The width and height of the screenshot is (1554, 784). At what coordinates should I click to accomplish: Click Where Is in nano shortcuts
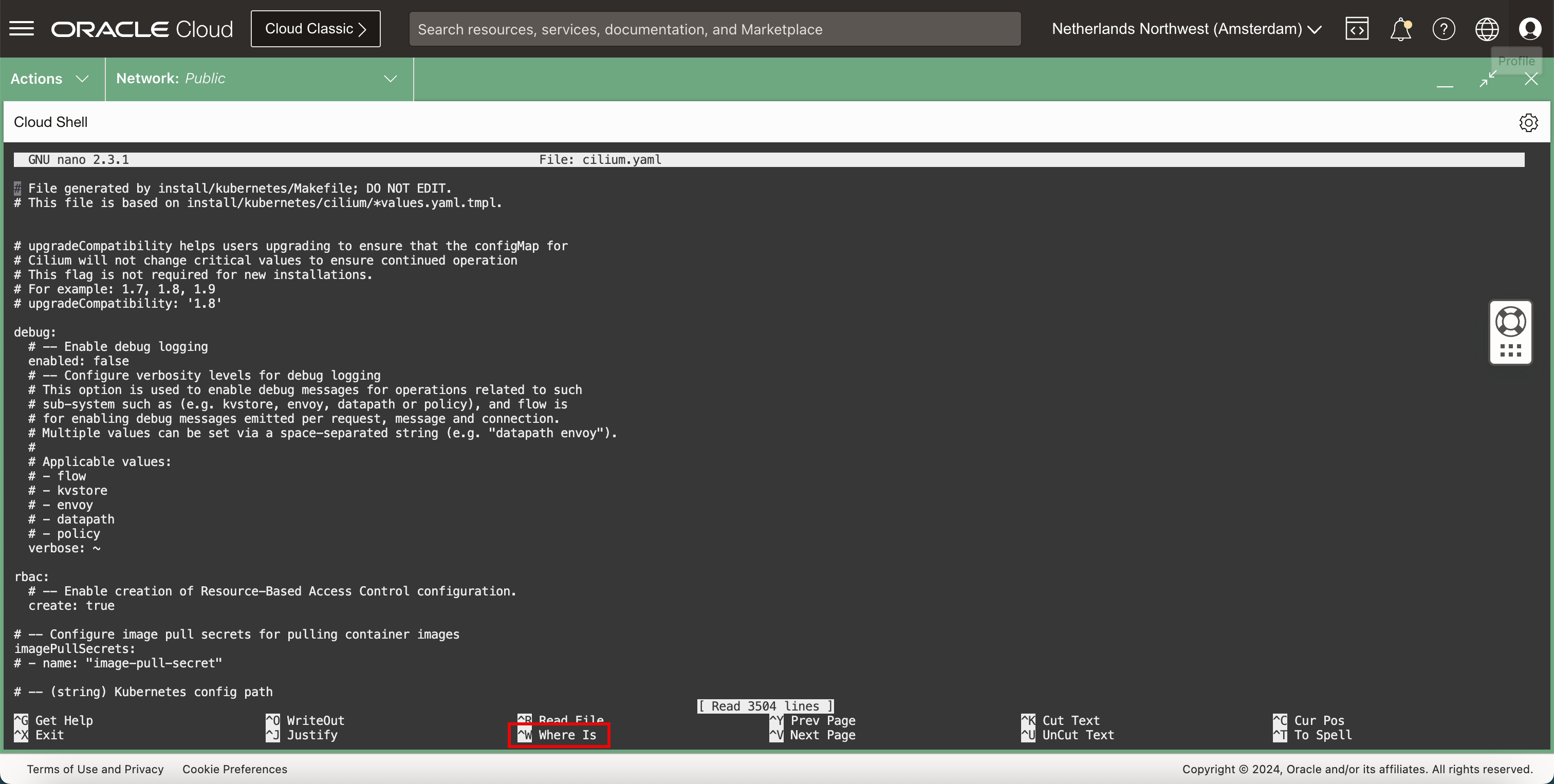(559, 735)
